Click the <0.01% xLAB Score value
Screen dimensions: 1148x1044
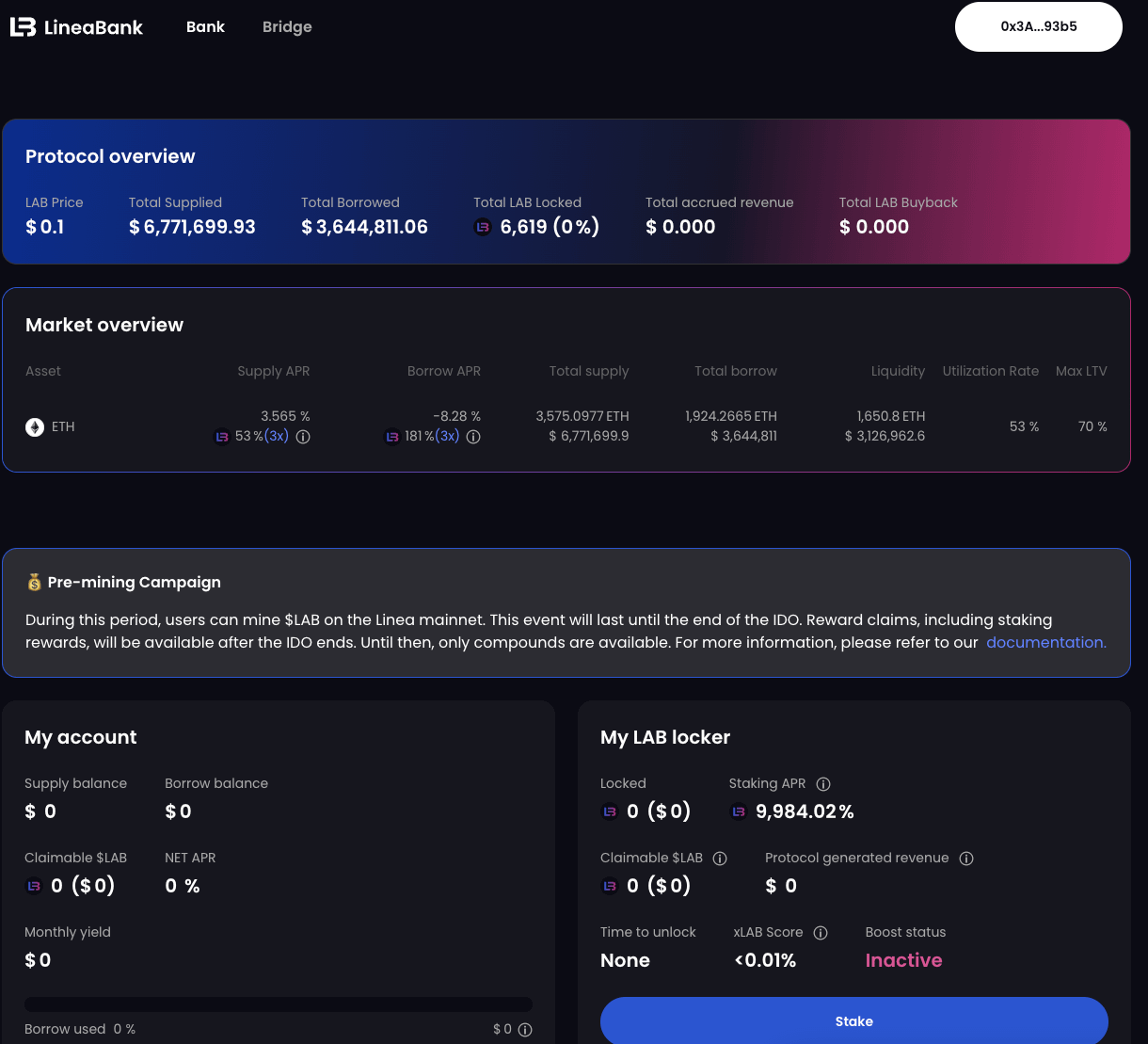click(x=765, y=960)
